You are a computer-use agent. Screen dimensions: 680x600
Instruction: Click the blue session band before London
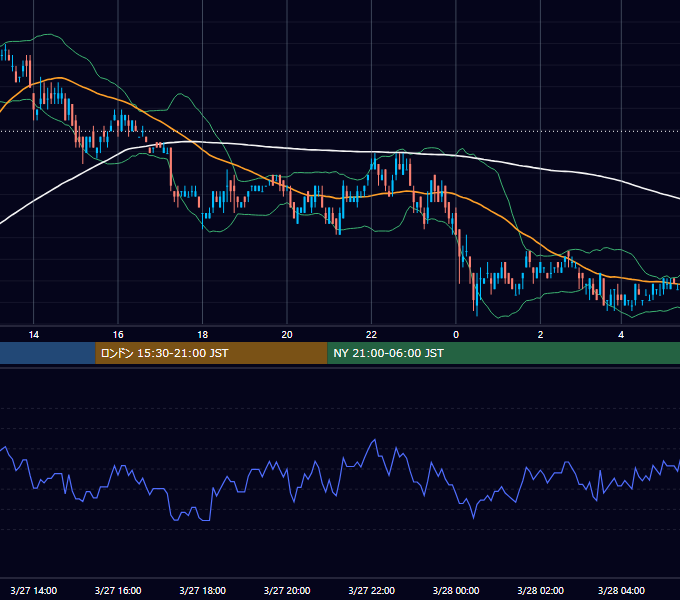48,353
